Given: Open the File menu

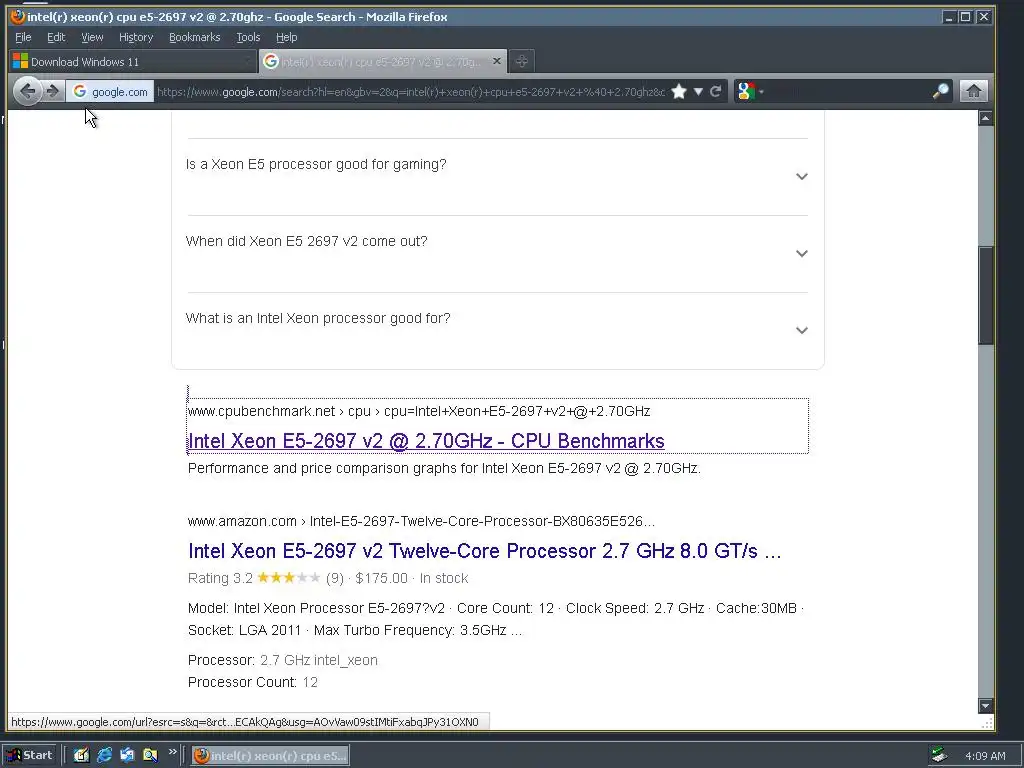Looking at the screenshot, I should tap(23, 37).
